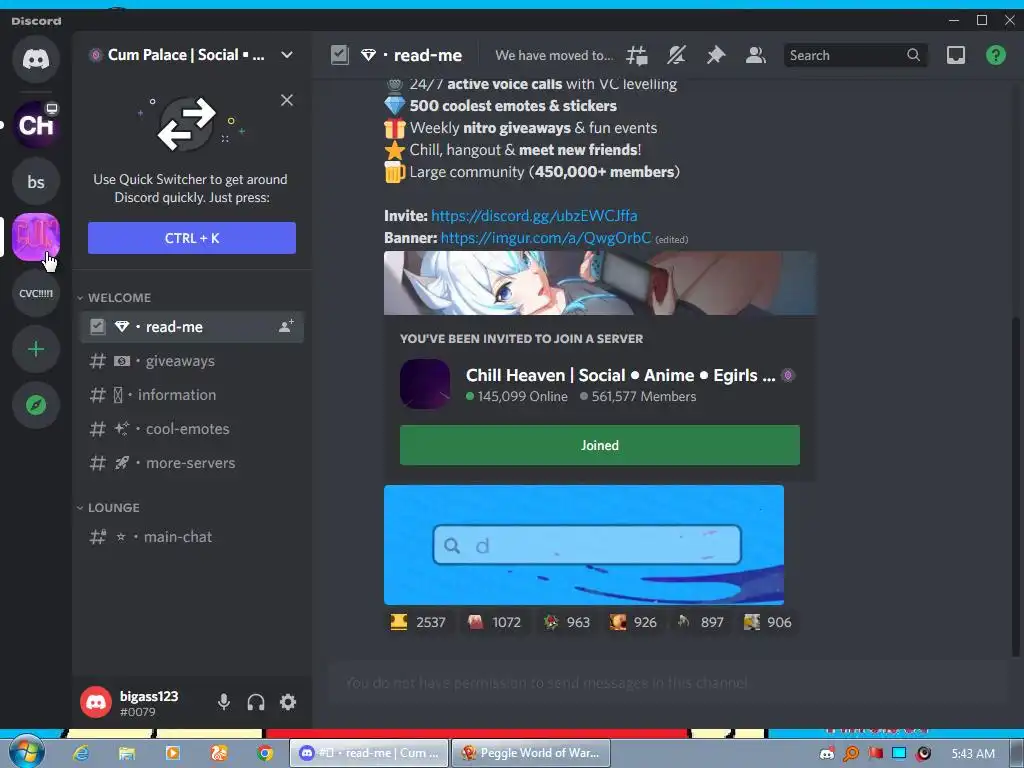The width and height of the screenshot is (1024, 768).
Task: Click the bigass123 user avatar
Action: click(96, 702)
